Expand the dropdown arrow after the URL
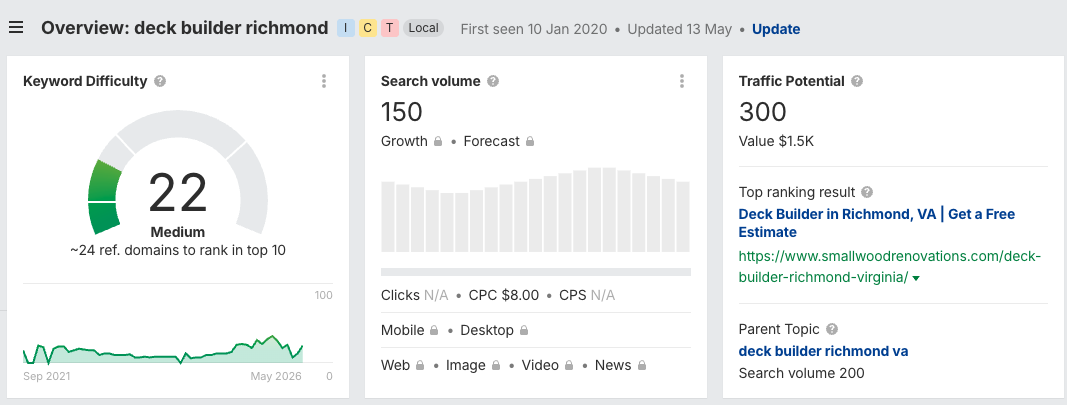The height and width of the screenshot is (405, 1067). [916, 278]
